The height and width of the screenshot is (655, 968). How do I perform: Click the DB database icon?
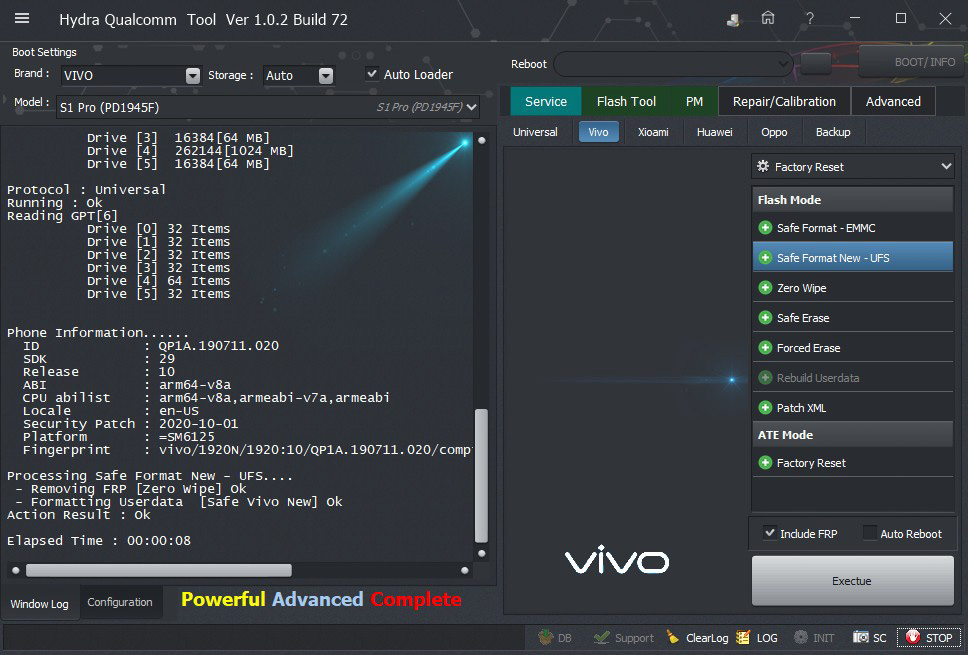545,637
